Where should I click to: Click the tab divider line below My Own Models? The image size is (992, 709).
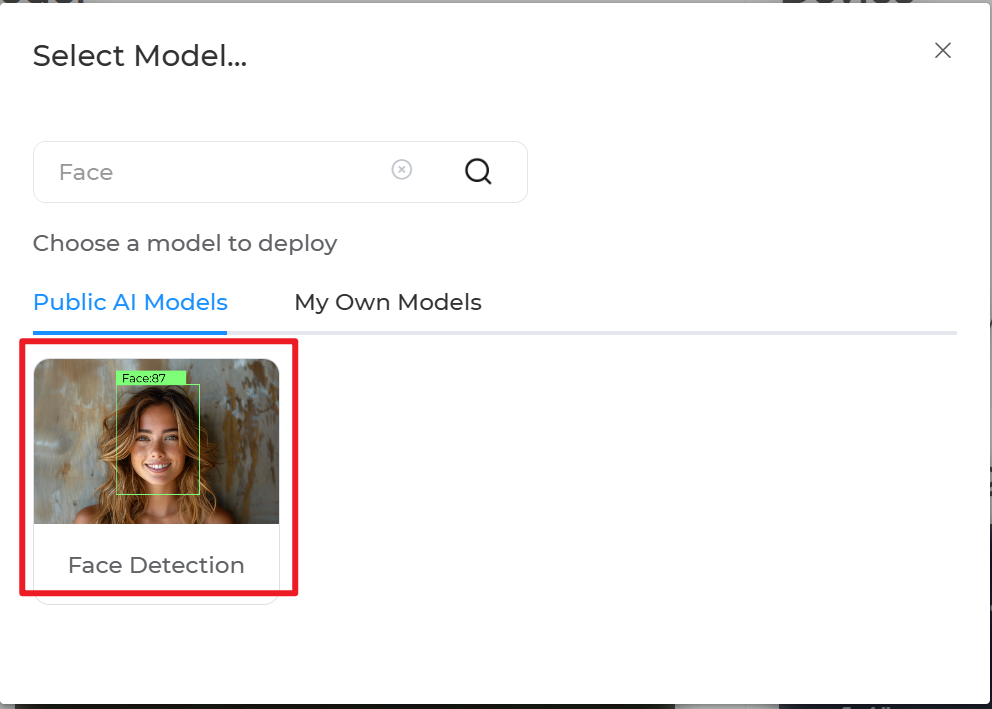388,332
